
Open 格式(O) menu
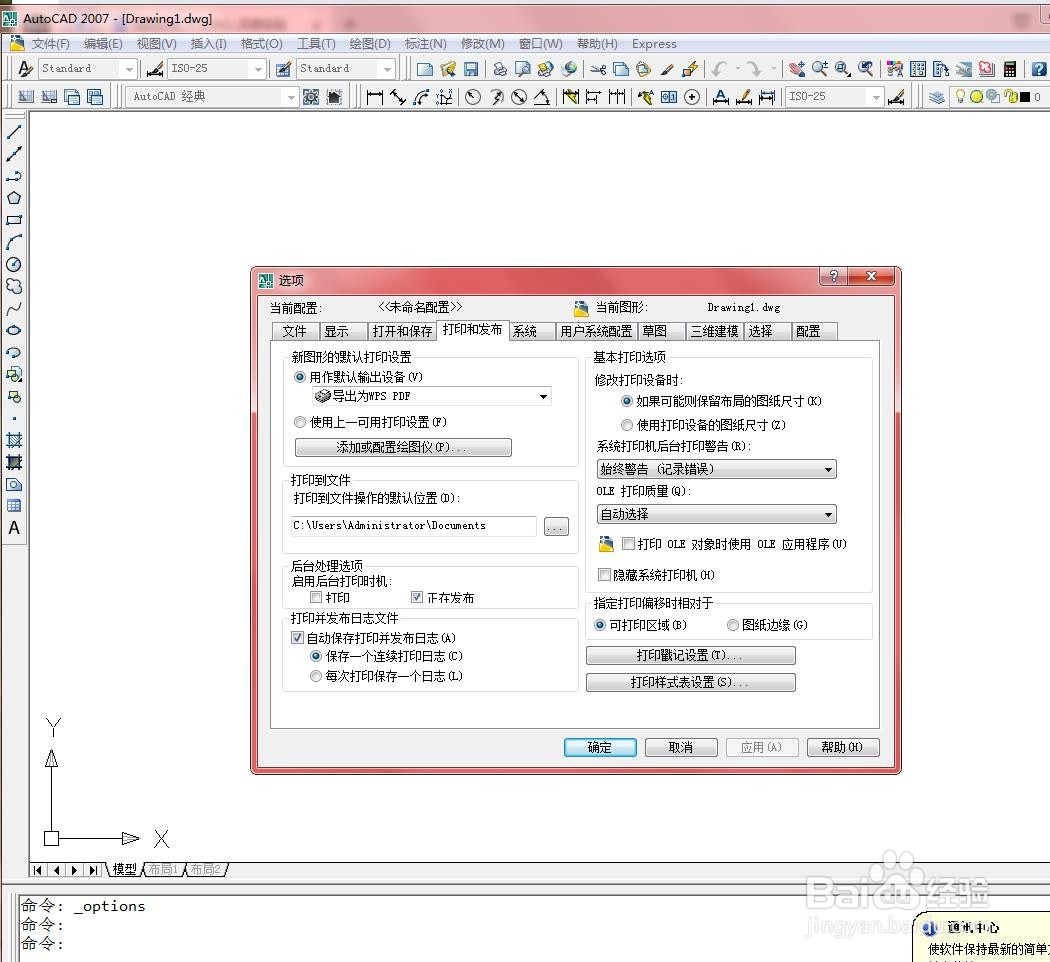click(261, 44)
